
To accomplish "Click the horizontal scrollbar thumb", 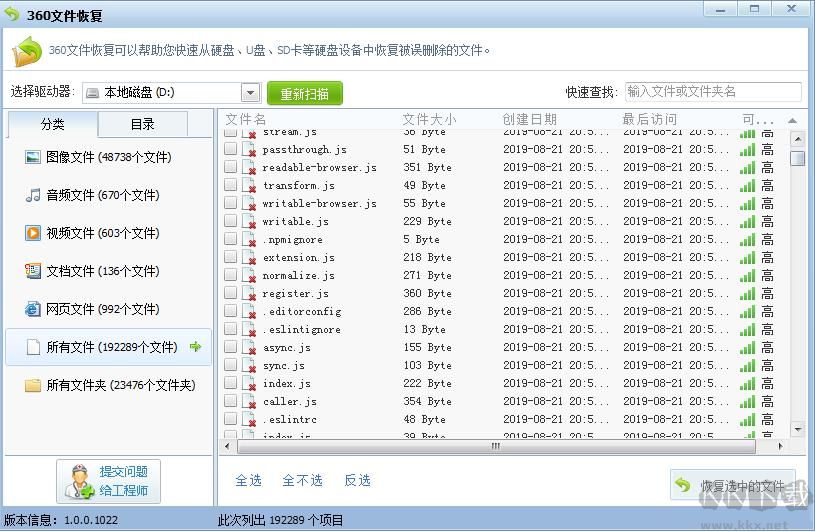I will [x=496, y=446].
